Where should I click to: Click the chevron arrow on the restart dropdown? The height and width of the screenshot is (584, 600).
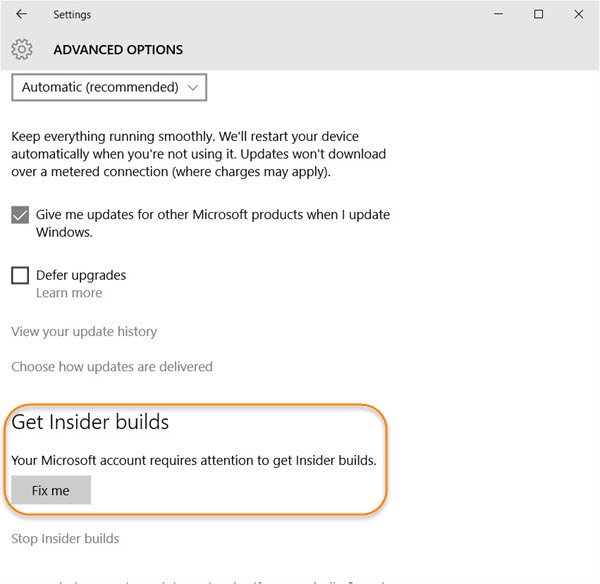pyautogui.click(x=193, y=87)
